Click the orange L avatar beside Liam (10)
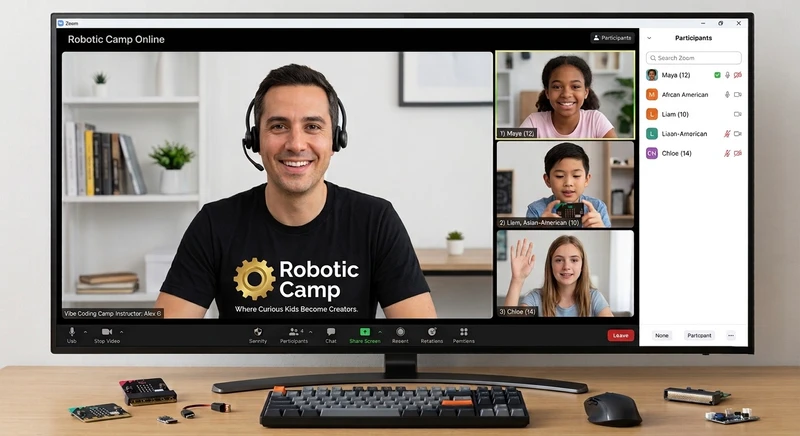The height and width of the screenshot is (436, 800). point(652,114)
